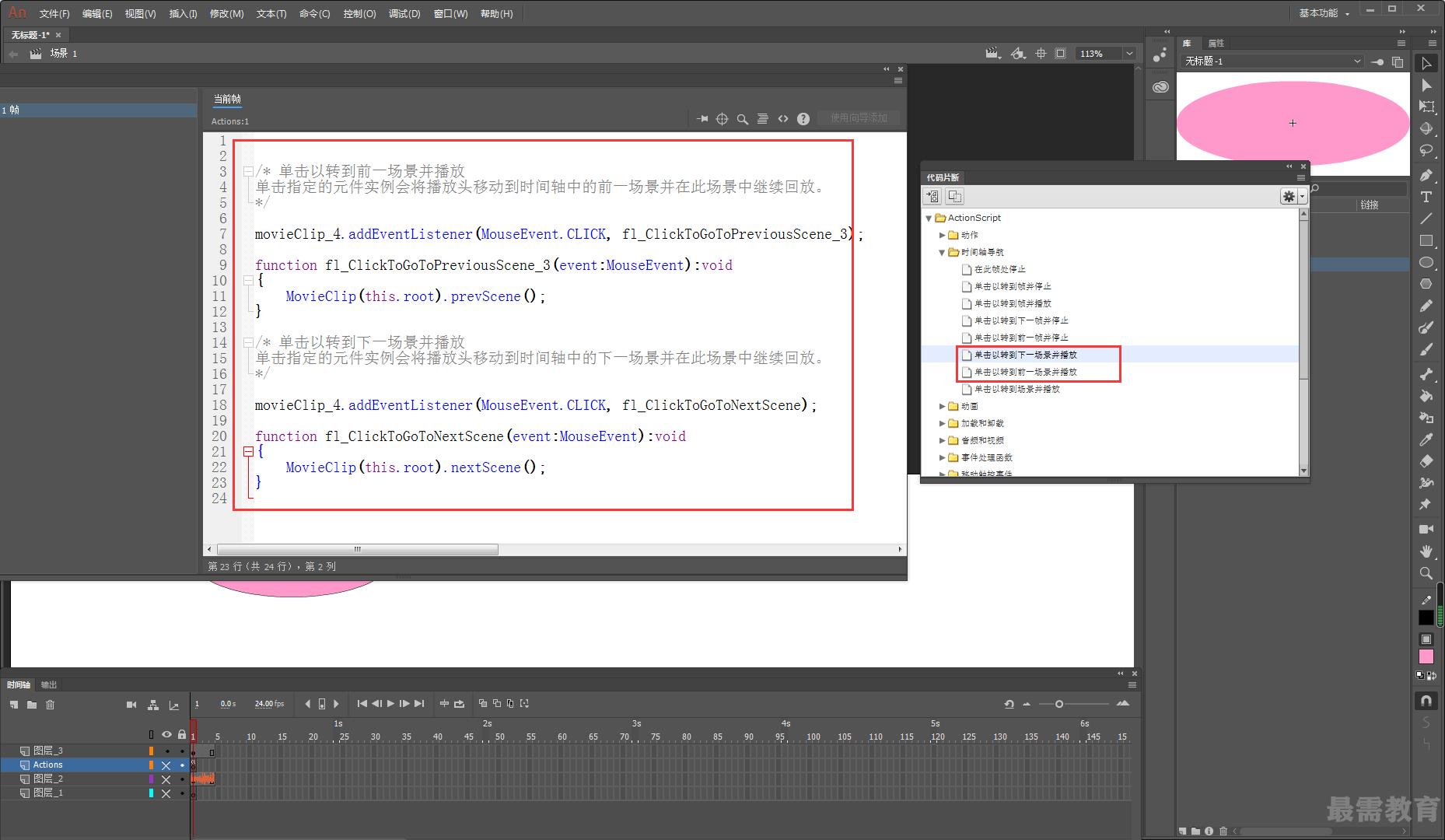The image size is (1445, 840).
Task: Switch to the 输出 tab
Action: point(49,685)
